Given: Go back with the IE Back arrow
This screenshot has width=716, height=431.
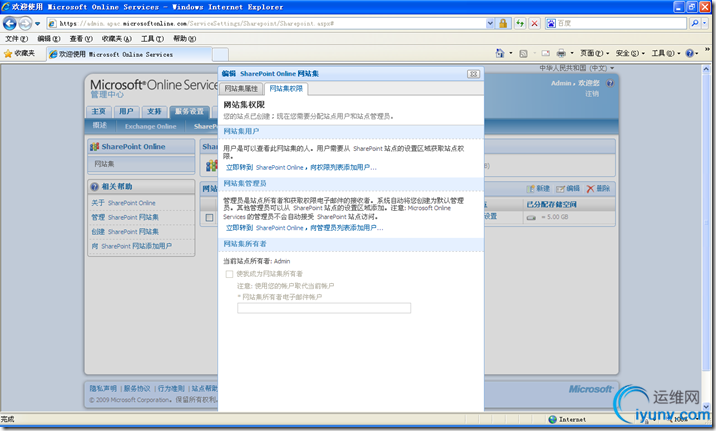Looking at the screenshot, I should coord(10,23).
